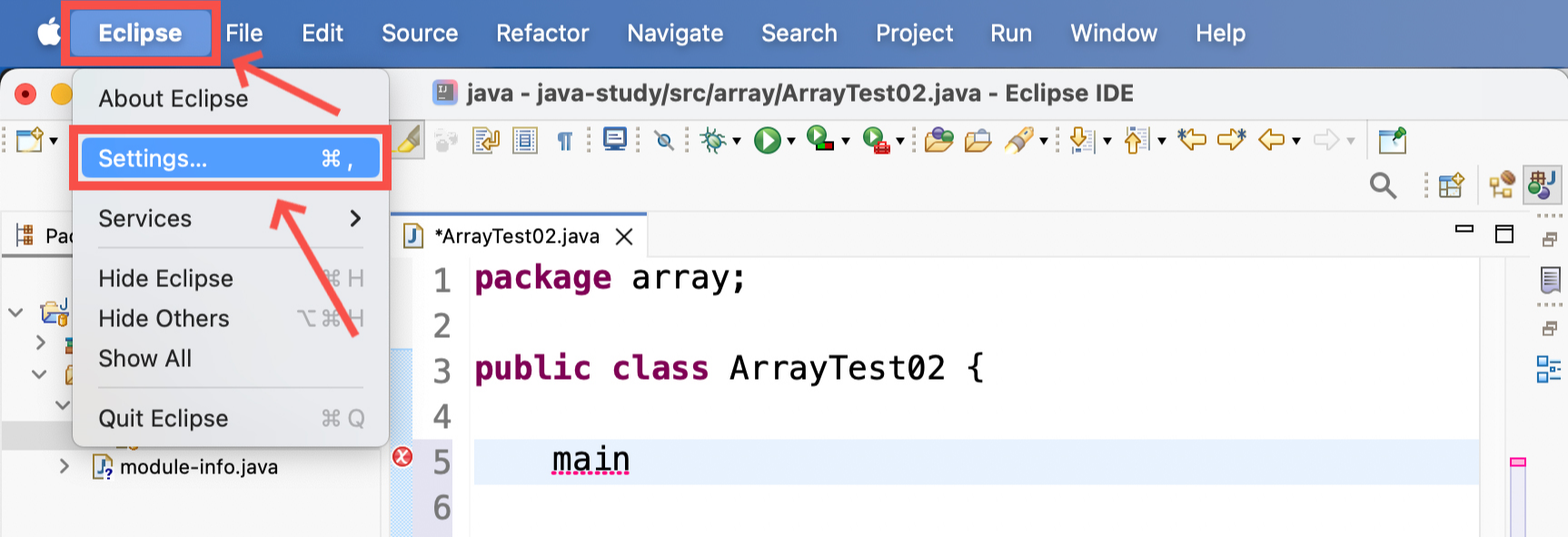Open the External Tools dropdown arrow
This screenshot has height=537, width=1568.
coord(900,141)
